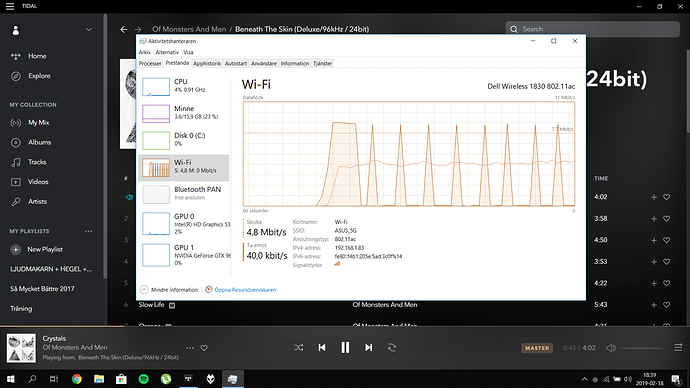The image size is (690, 388).
Task: Switch to Apphistorik tab
Action: 207,63
